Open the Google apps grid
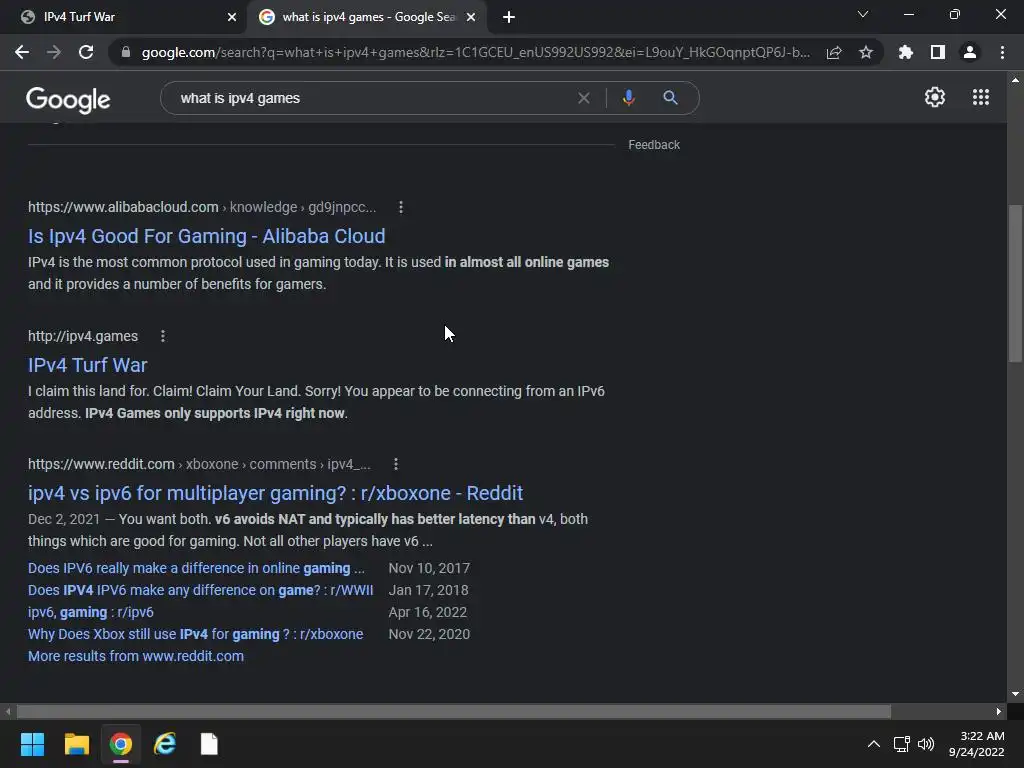 click(x=981, y=97)
